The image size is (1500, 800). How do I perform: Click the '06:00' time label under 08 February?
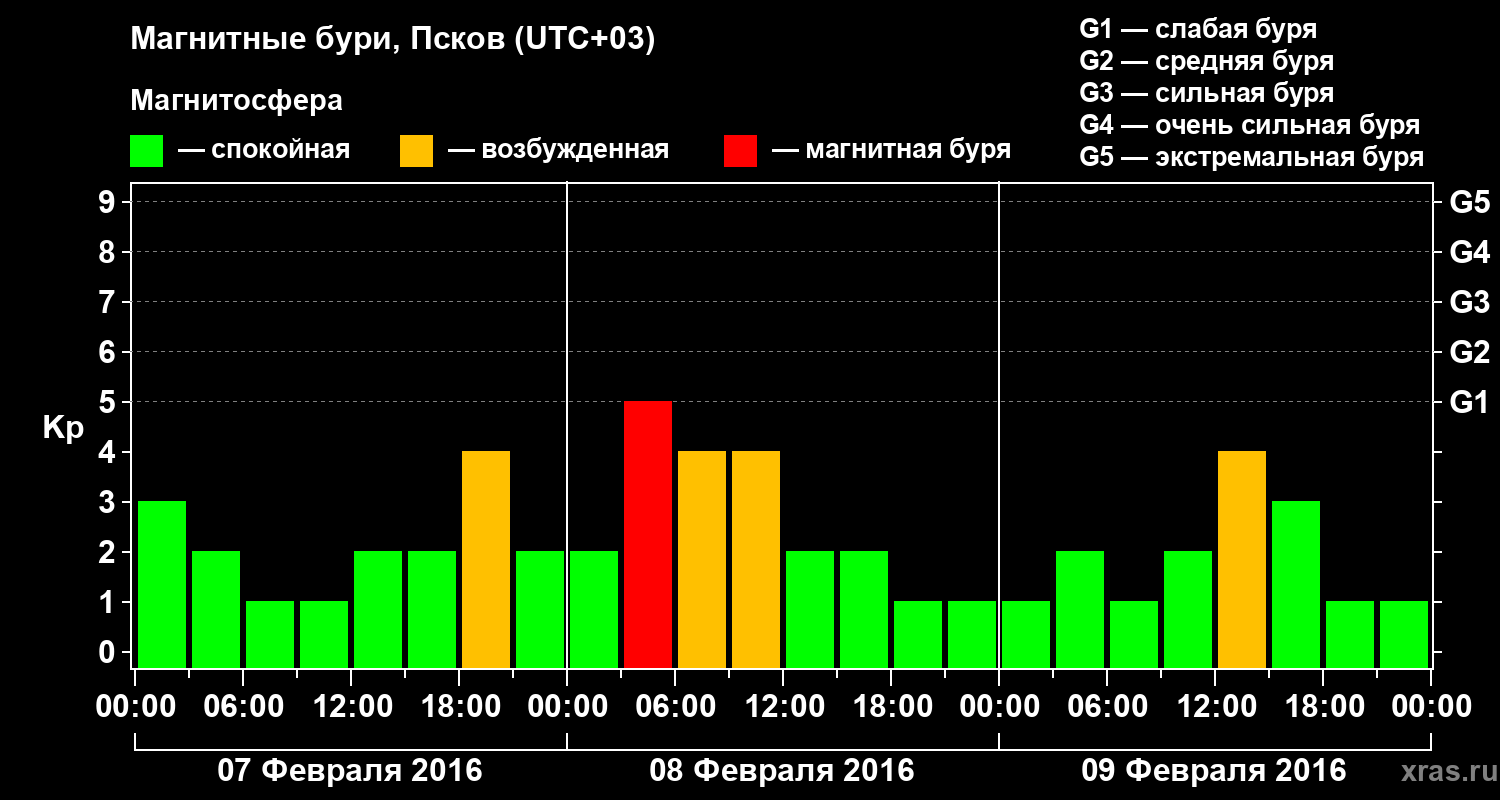[675, 707]
